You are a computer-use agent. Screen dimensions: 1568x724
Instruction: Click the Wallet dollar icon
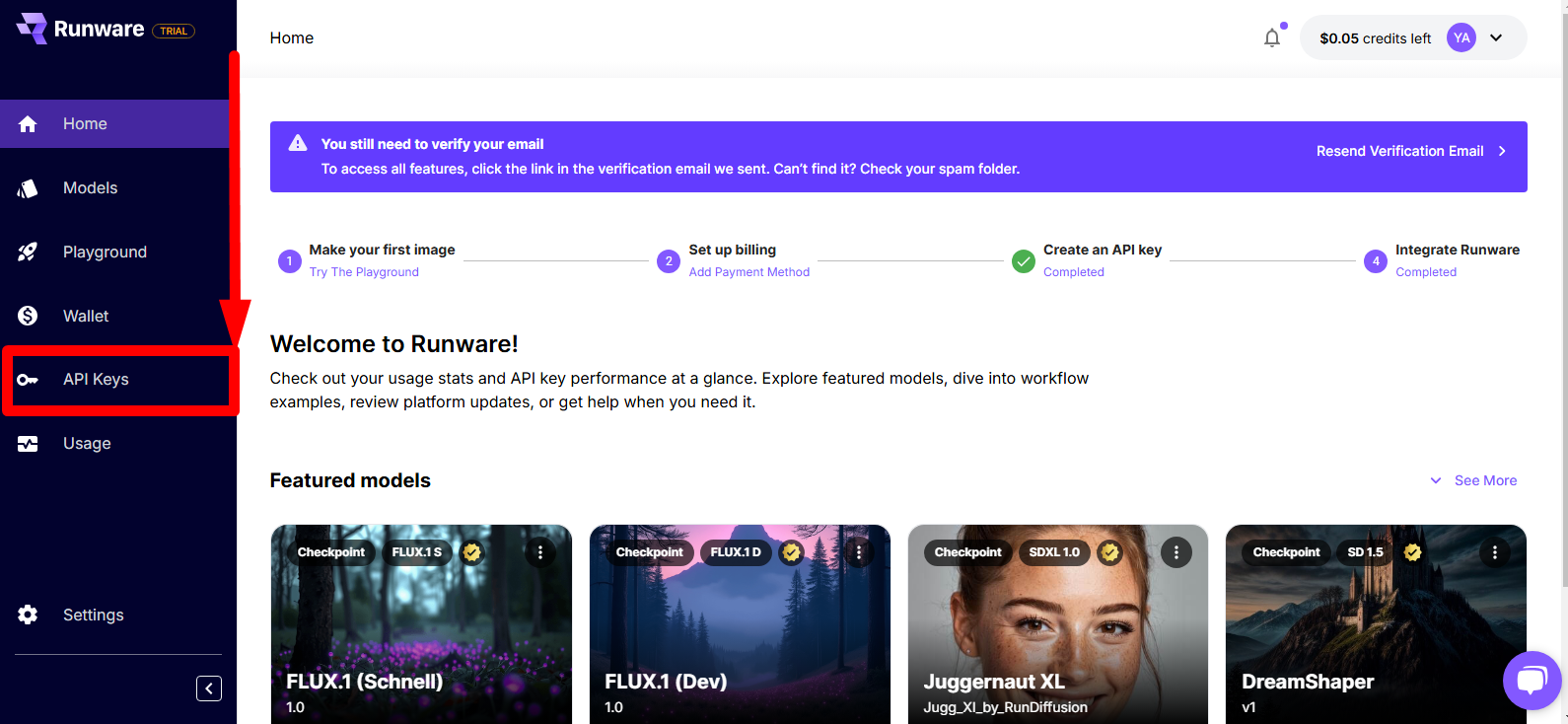click(28, 316)
